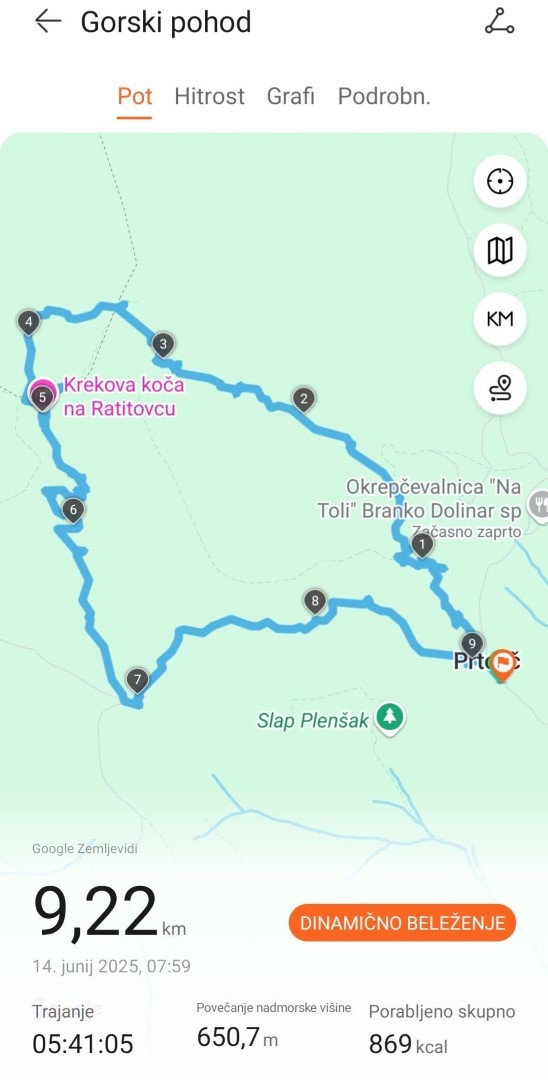Tap the dynamic route playback icon

(x=500, y=388)
